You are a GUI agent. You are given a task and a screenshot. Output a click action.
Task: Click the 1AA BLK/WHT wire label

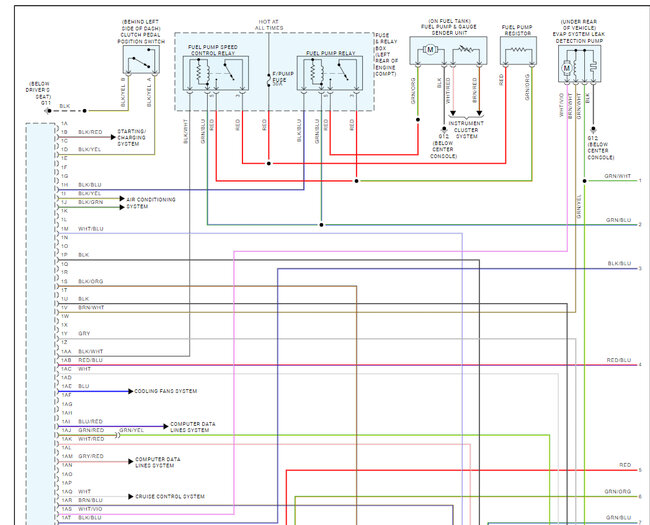point(90,352)
